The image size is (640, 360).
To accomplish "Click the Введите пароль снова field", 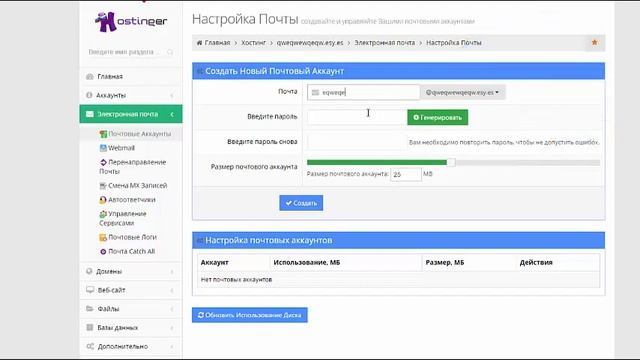I will (x=357, y=142).
